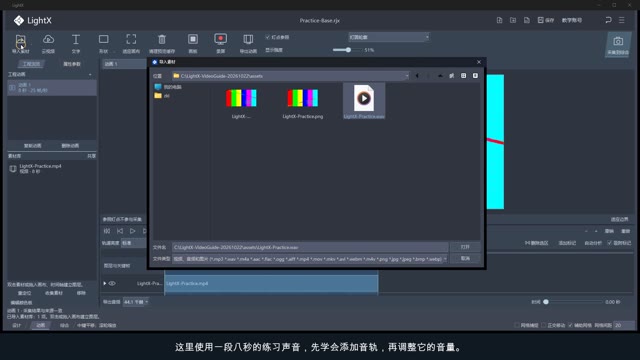
Task: Jump to timeline start with rewind button
Action: [x=107, y=231]
